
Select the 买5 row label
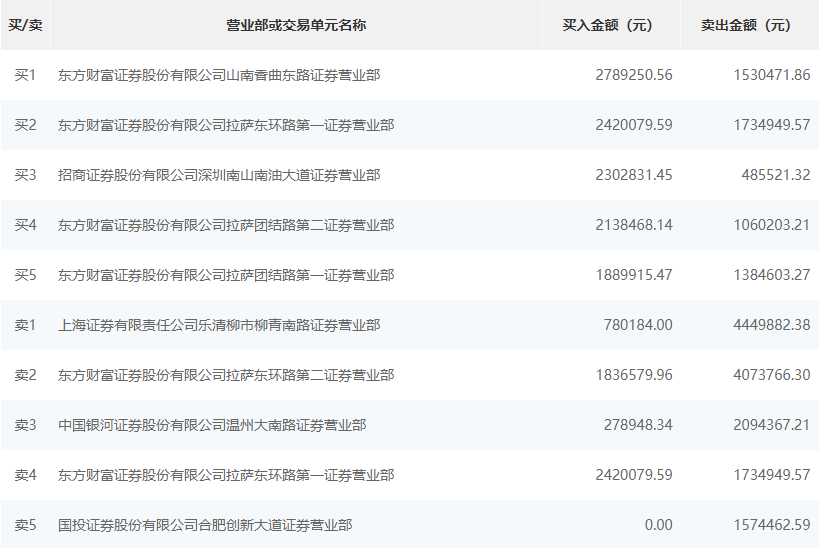click(25, 275)
